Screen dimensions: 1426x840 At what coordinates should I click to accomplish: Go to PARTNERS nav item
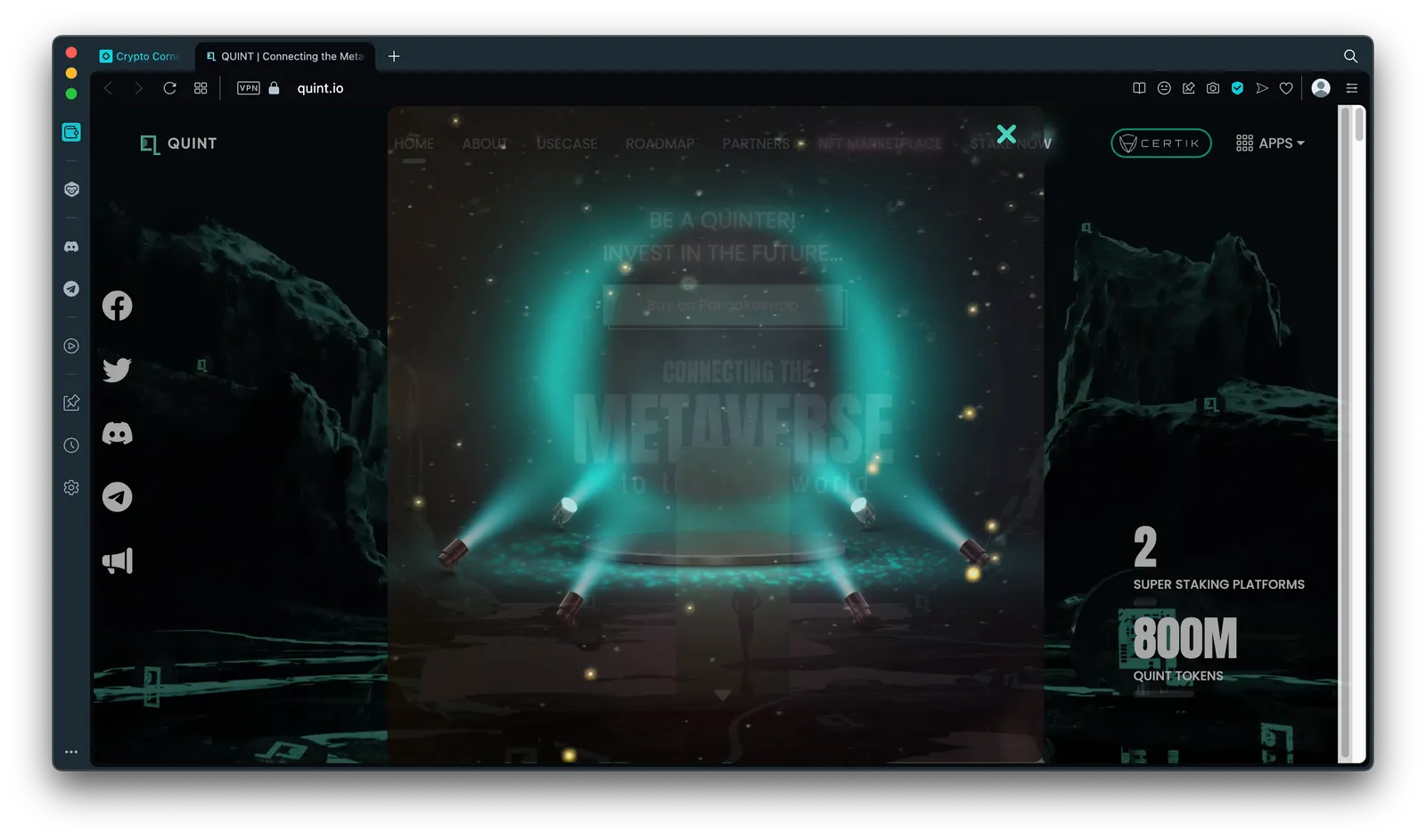point(756,143)
